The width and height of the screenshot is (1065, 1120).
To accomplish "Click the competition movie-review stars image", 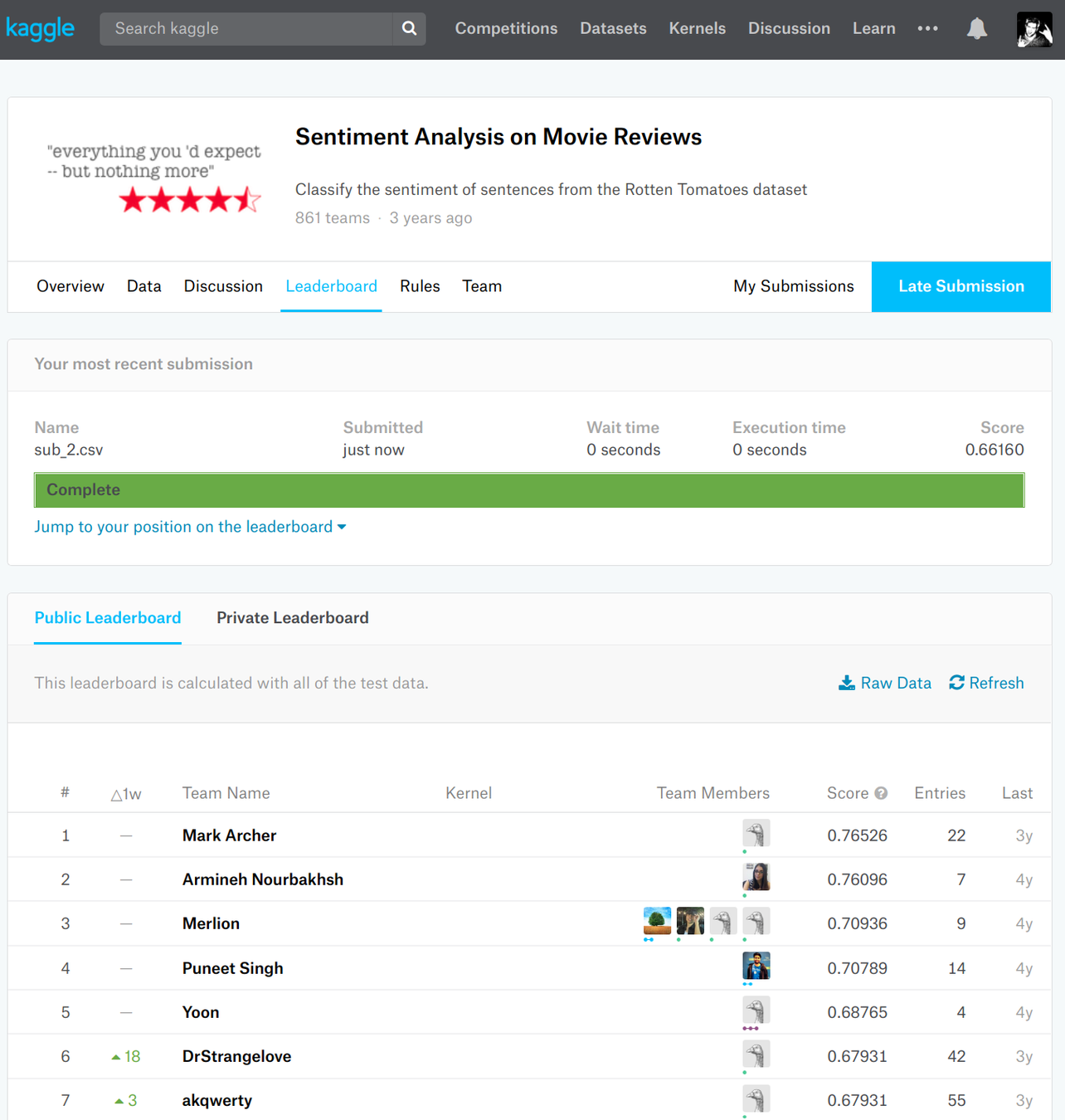I will (x=153, y=177).
